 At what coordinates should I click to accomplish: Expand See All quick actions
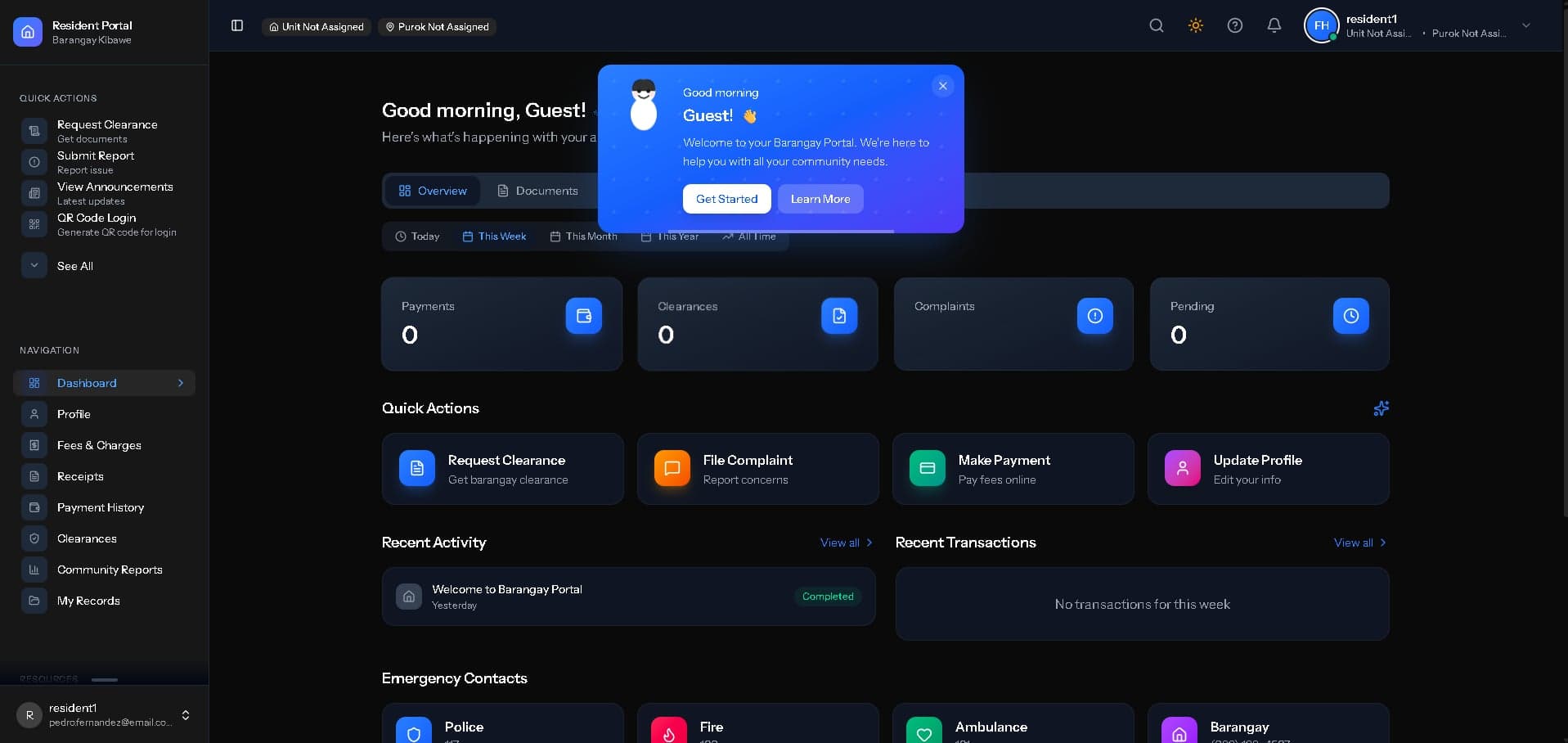(104, 266)
